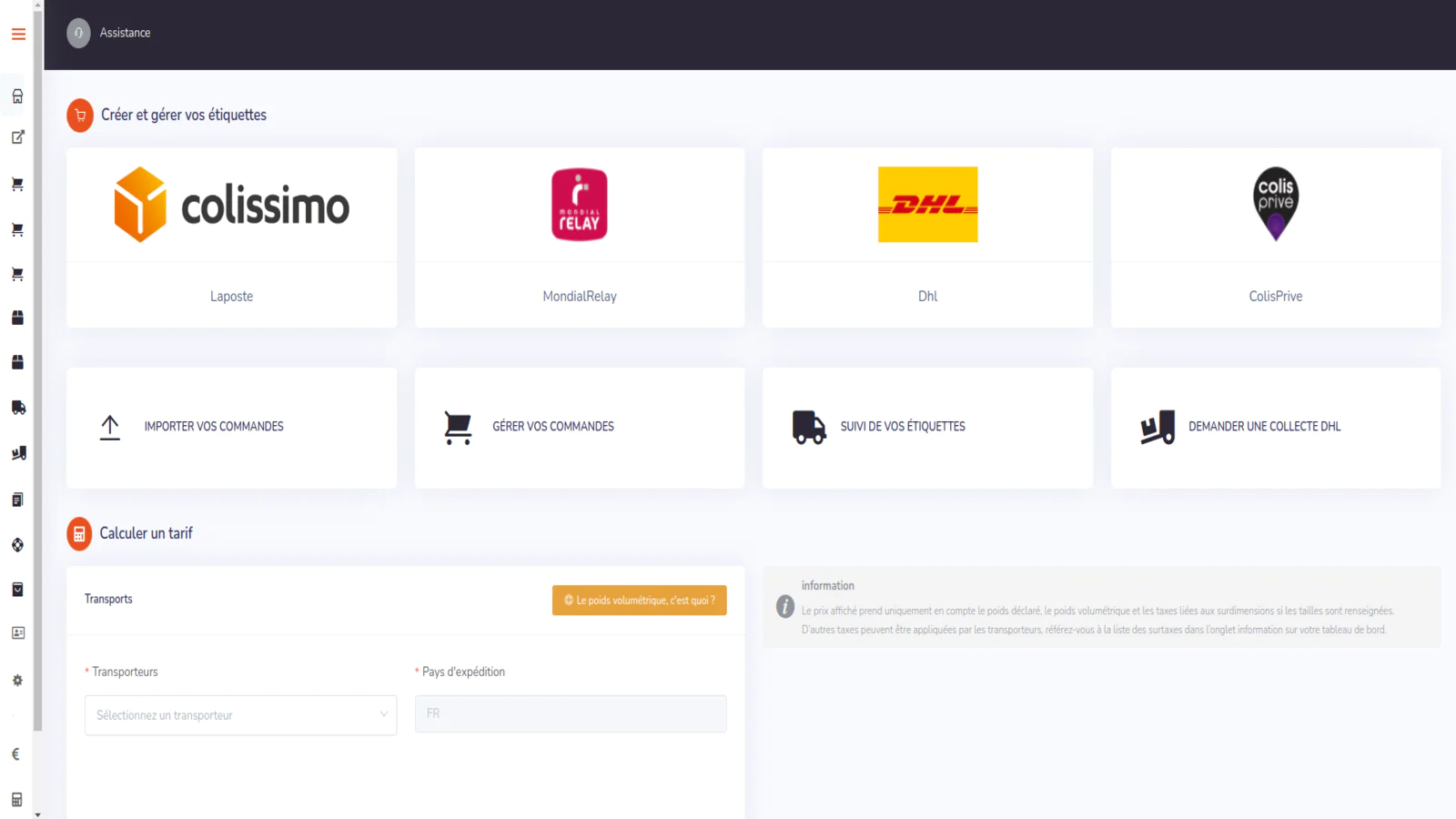Click the external link icon in the sidebar

click(17, 137)
